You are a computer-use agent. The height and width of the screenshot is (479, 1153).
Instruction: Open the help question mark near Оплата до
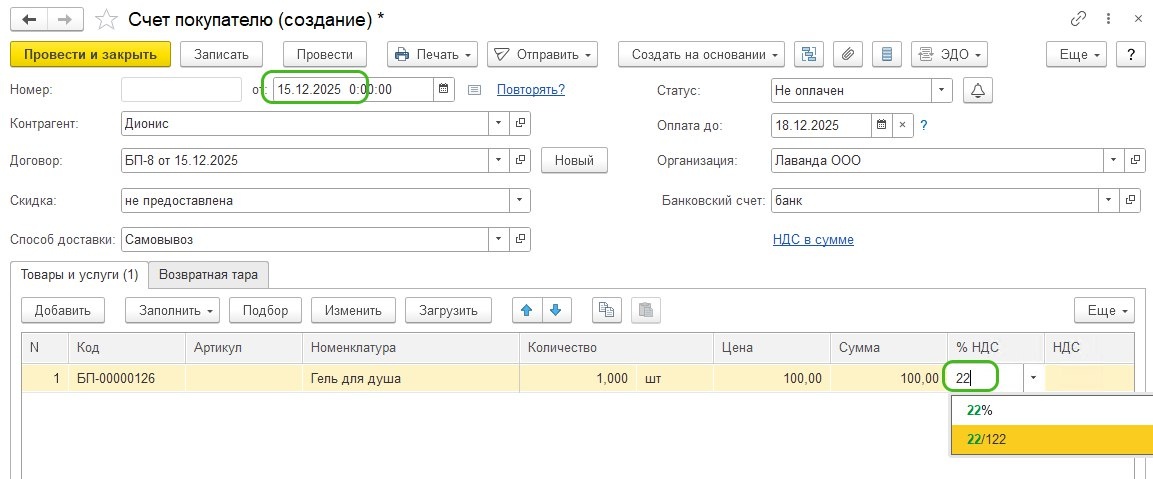[x=924, y=126]
